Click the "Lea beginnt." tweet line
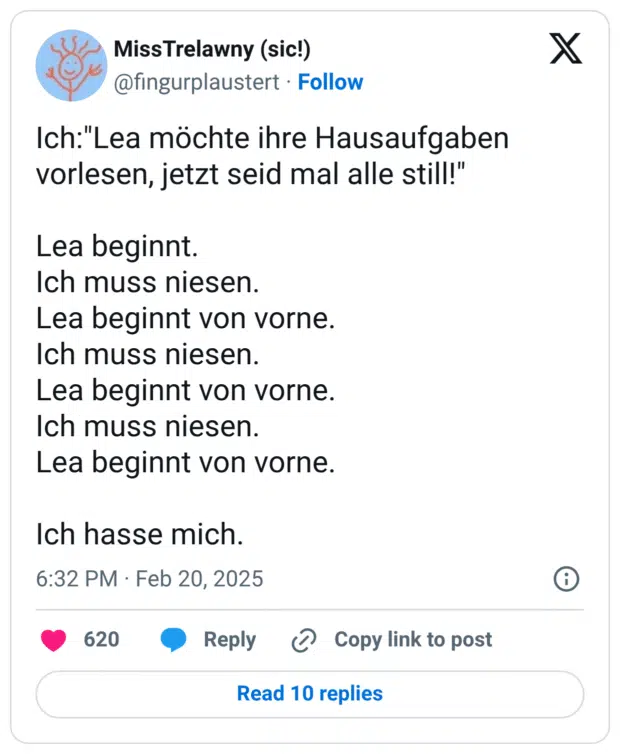620x754 pixels. pyautogui.click(x=117, y=247)
